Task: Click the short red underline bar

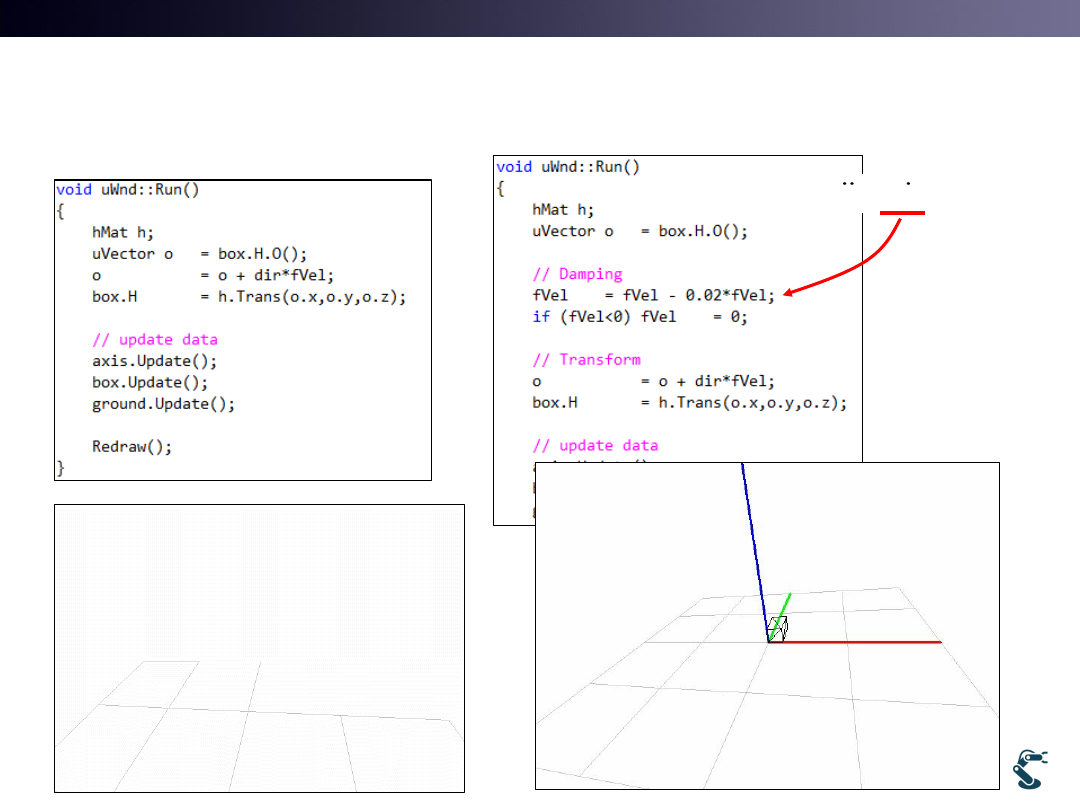Action: (x=902, y=213)
